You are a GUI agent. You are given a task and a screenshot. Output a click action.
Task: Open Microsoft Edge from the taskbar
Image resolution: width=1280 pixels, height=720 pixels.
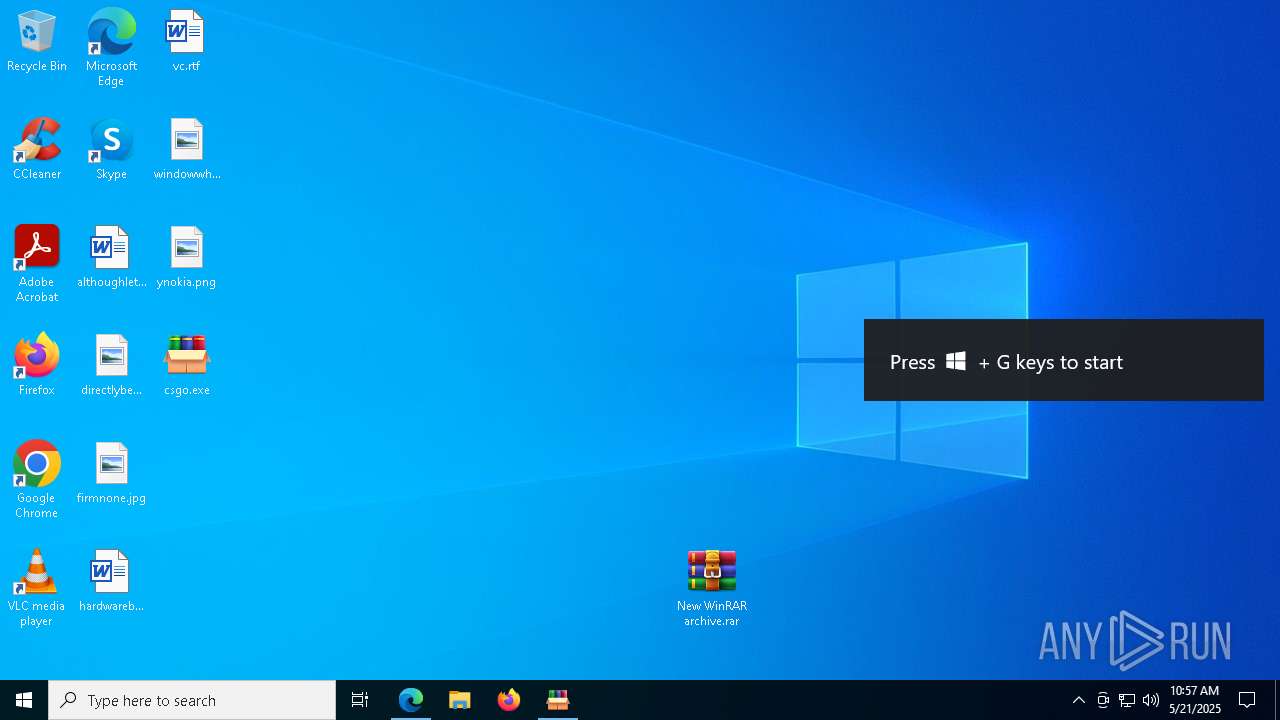pyautogui.click(x=411, y=700)
